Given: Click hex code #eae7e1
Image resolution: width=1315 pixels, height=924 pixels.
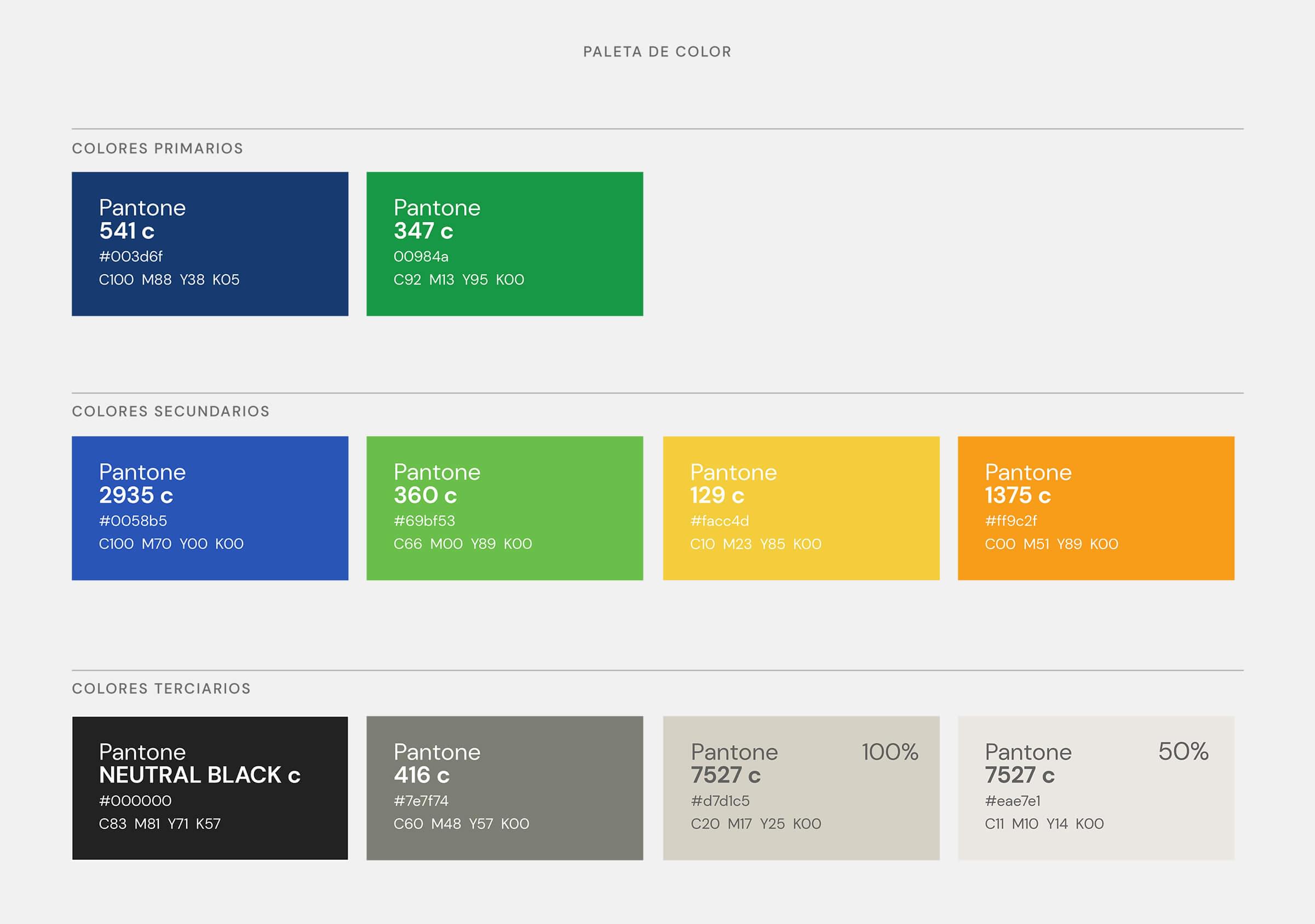Looking at the screenshot, I should [1013, 801].
